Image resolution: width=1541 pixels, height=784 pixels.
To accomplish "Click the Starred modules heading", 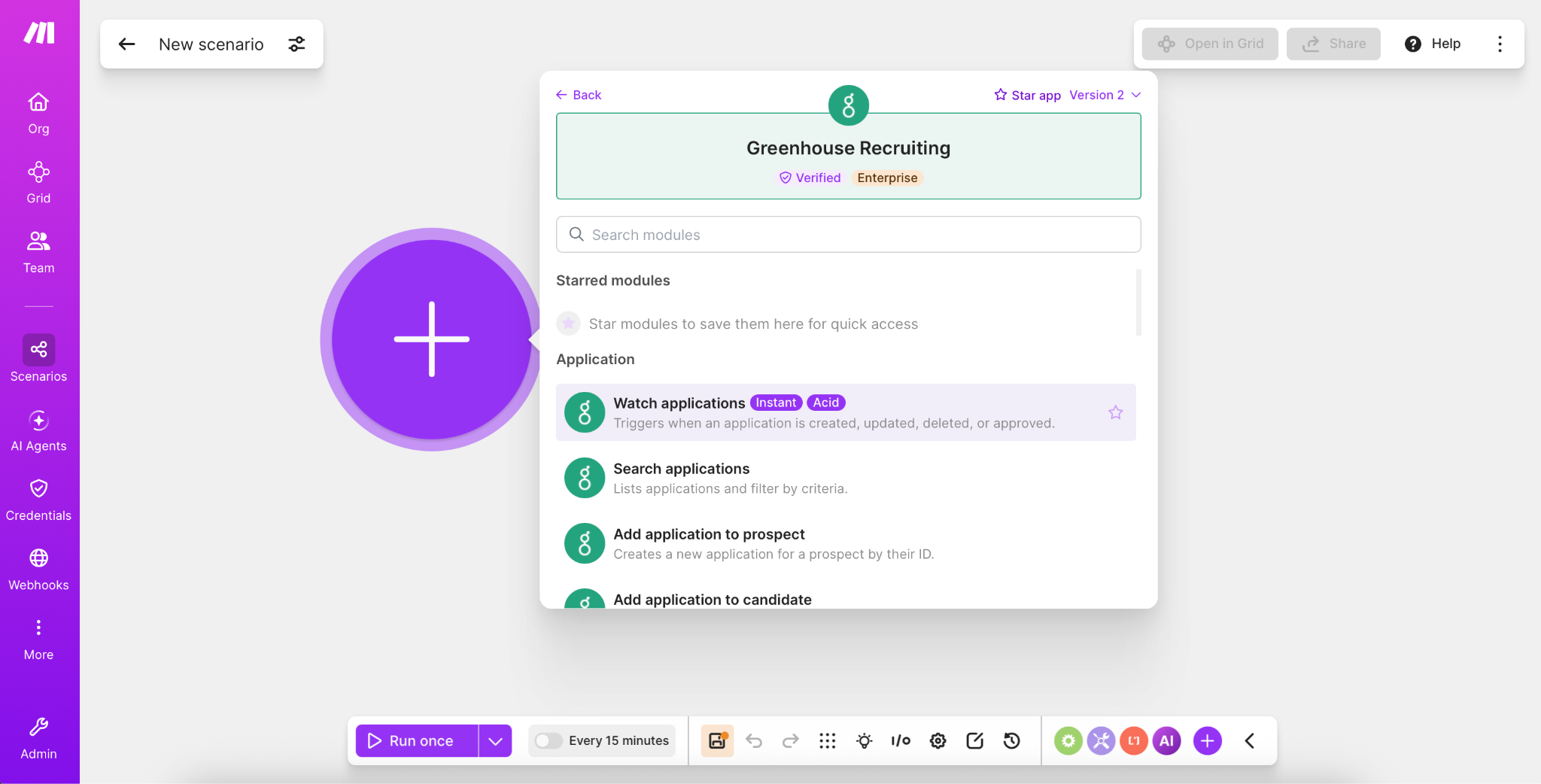I will (x=613, y=281).
